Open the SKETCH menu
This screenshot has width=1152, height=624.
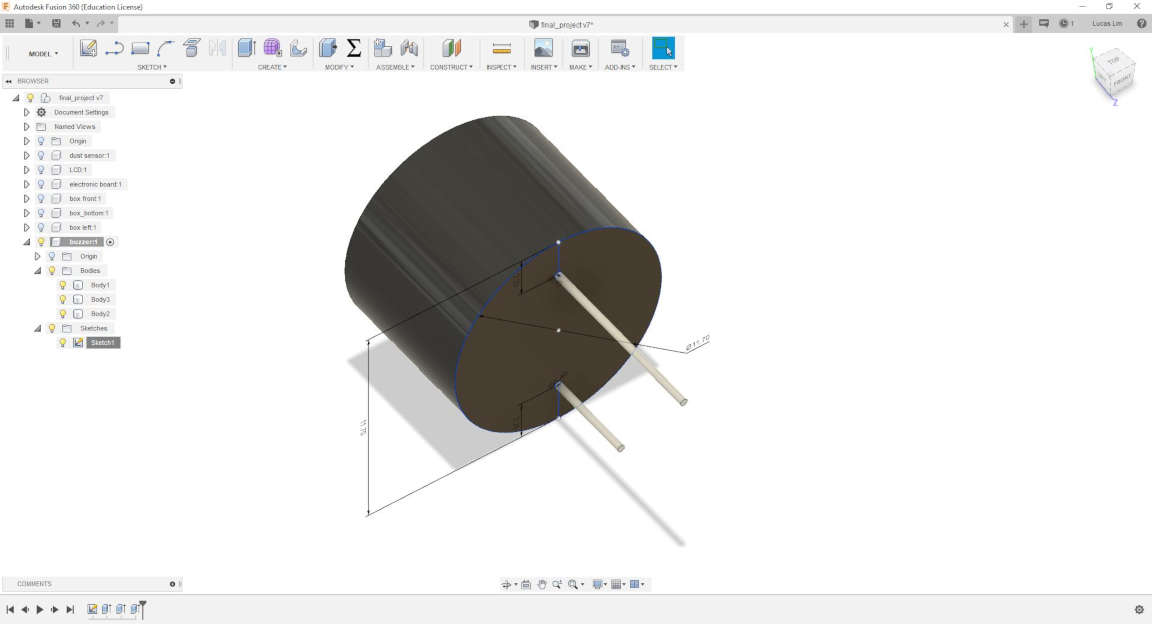pos(151,67)
